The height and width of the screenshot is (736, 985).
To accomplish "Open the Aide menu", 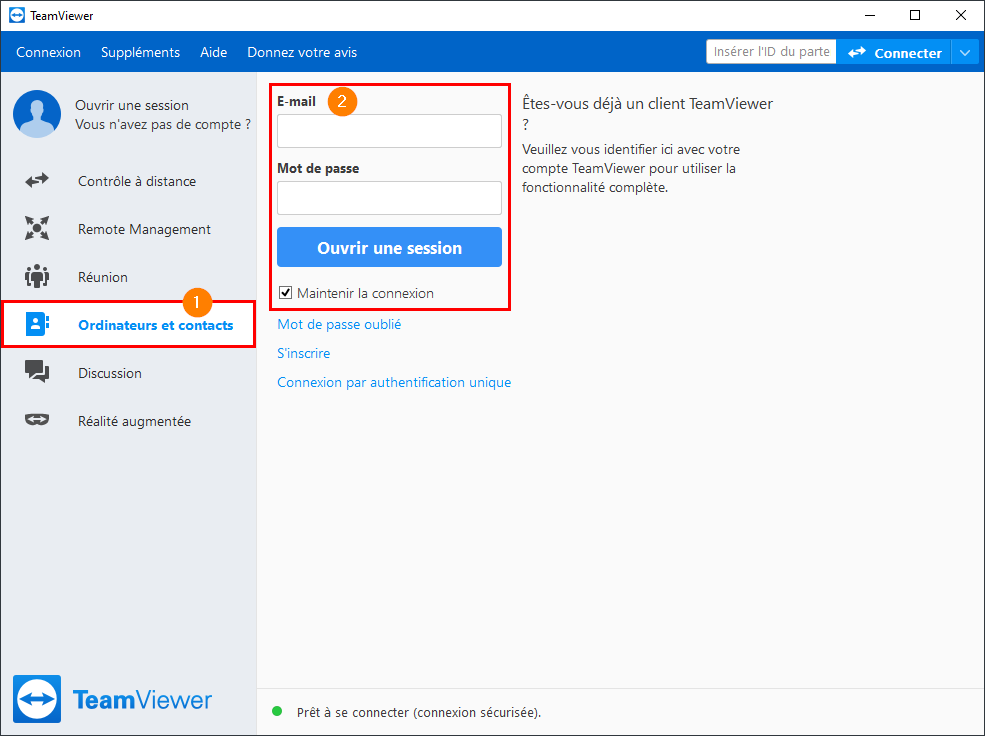I will coord(214,52).
